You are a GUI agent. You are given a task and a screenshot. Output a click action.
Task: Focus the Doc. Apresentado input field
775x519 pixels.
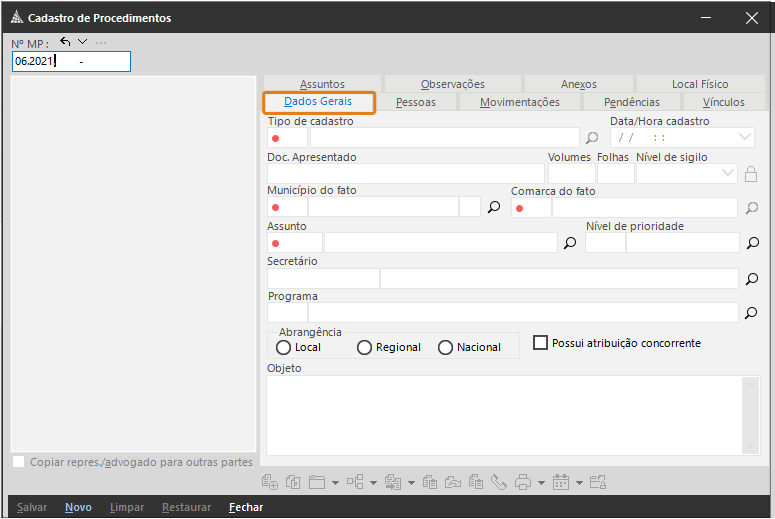(x=406, y=173)
